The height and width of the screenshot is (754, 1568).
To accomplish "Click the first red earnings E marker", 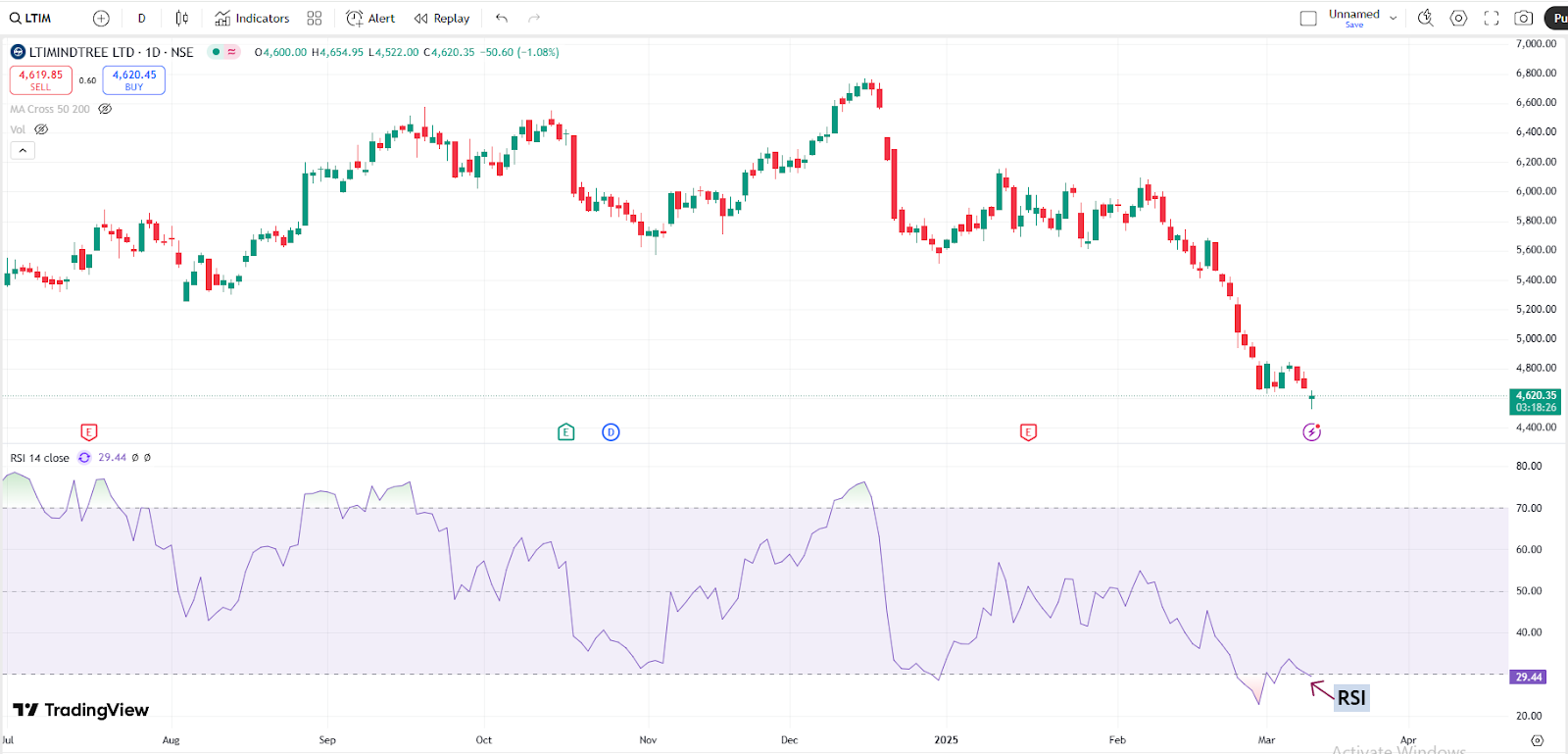I will 88,431.
